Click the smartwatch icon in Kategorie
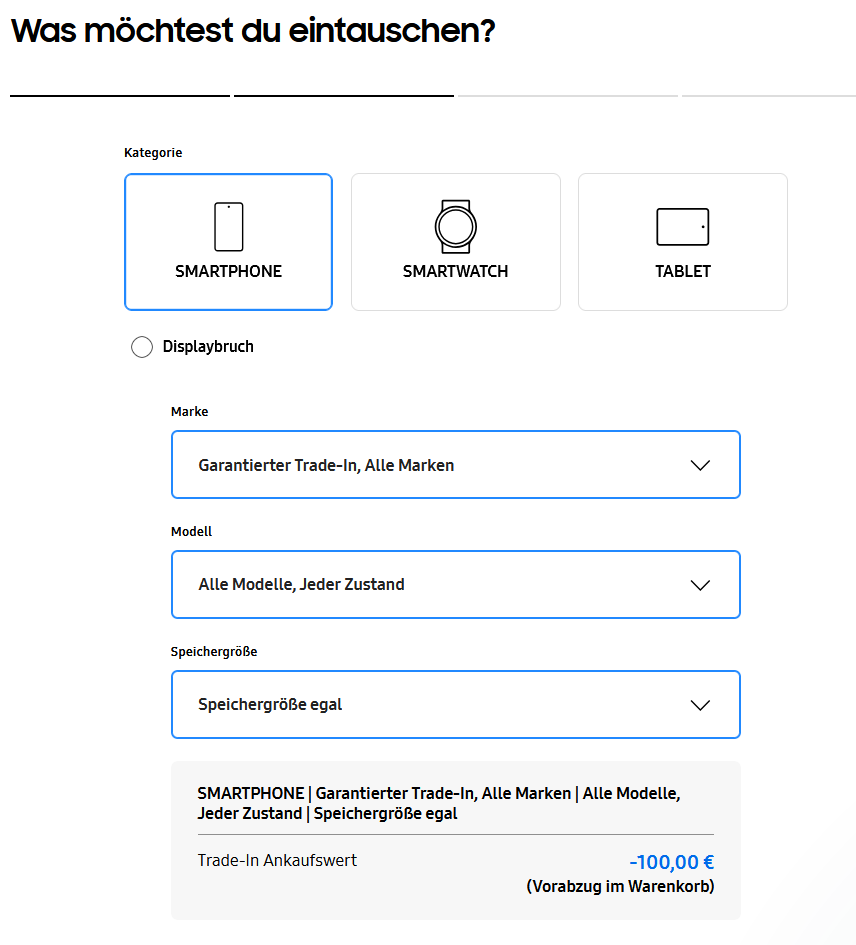This screenshot has width=856, height=945. 455,226
